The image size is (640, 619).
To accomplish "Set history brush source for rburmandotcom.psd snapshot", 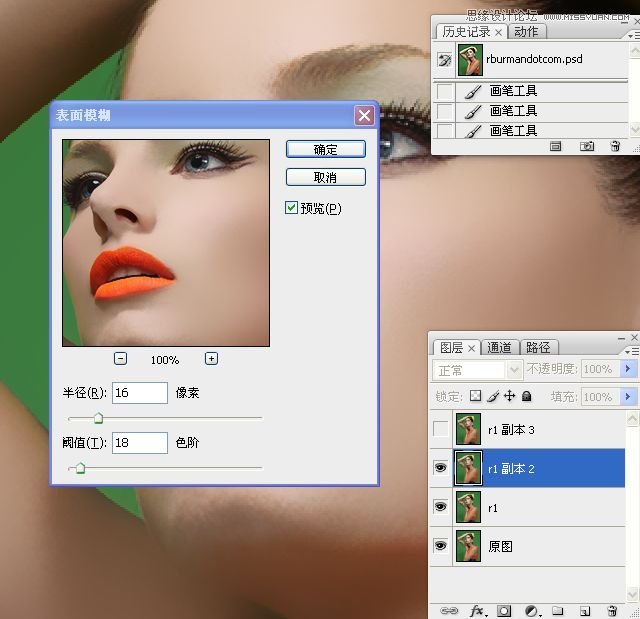I will tap(444, 60).
